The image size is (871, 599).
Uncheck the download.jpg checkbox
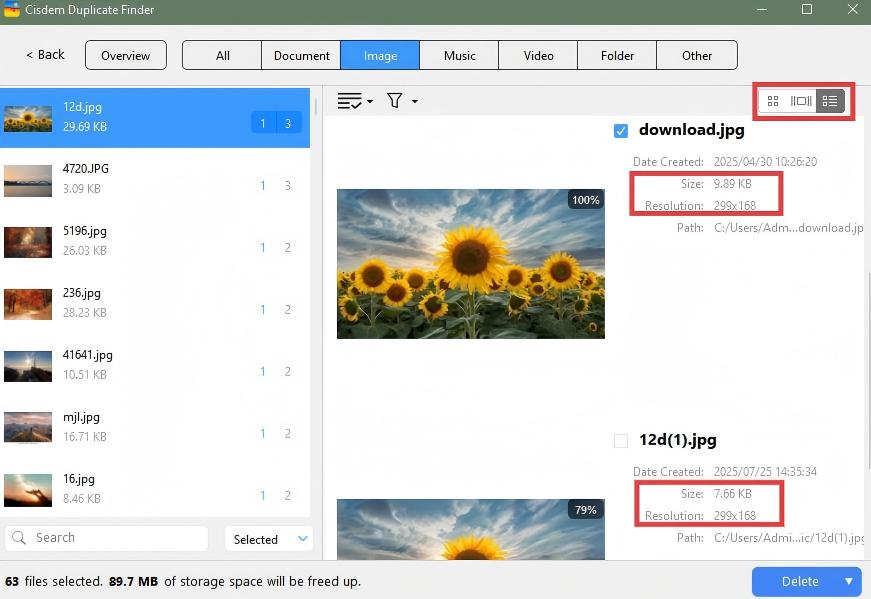click(621, 130)
